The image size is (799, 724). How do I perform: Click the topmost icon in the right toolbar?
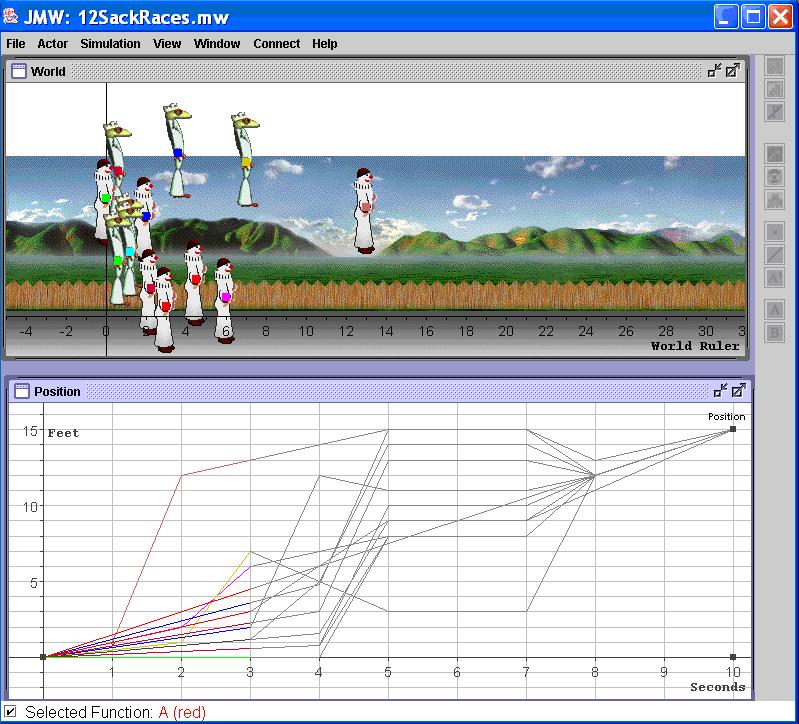pyautogui.click(x=775, y=67)
